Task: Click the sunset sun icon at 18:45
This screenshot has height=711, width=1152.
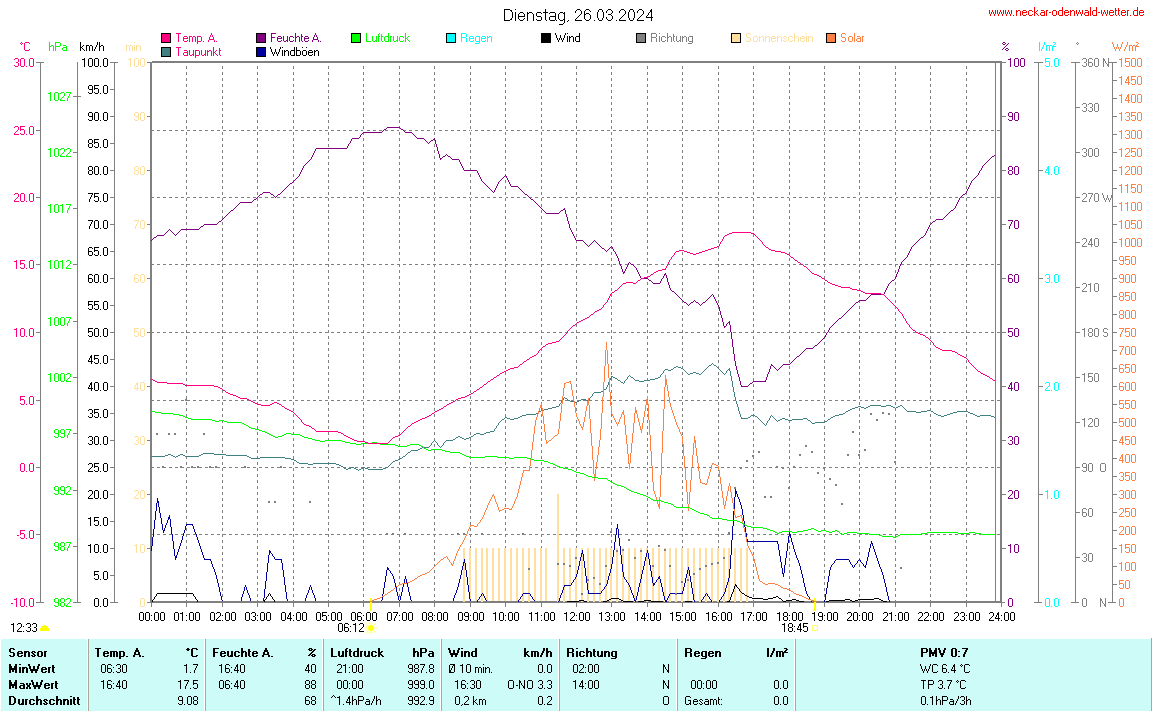Action: click(814, 628)
